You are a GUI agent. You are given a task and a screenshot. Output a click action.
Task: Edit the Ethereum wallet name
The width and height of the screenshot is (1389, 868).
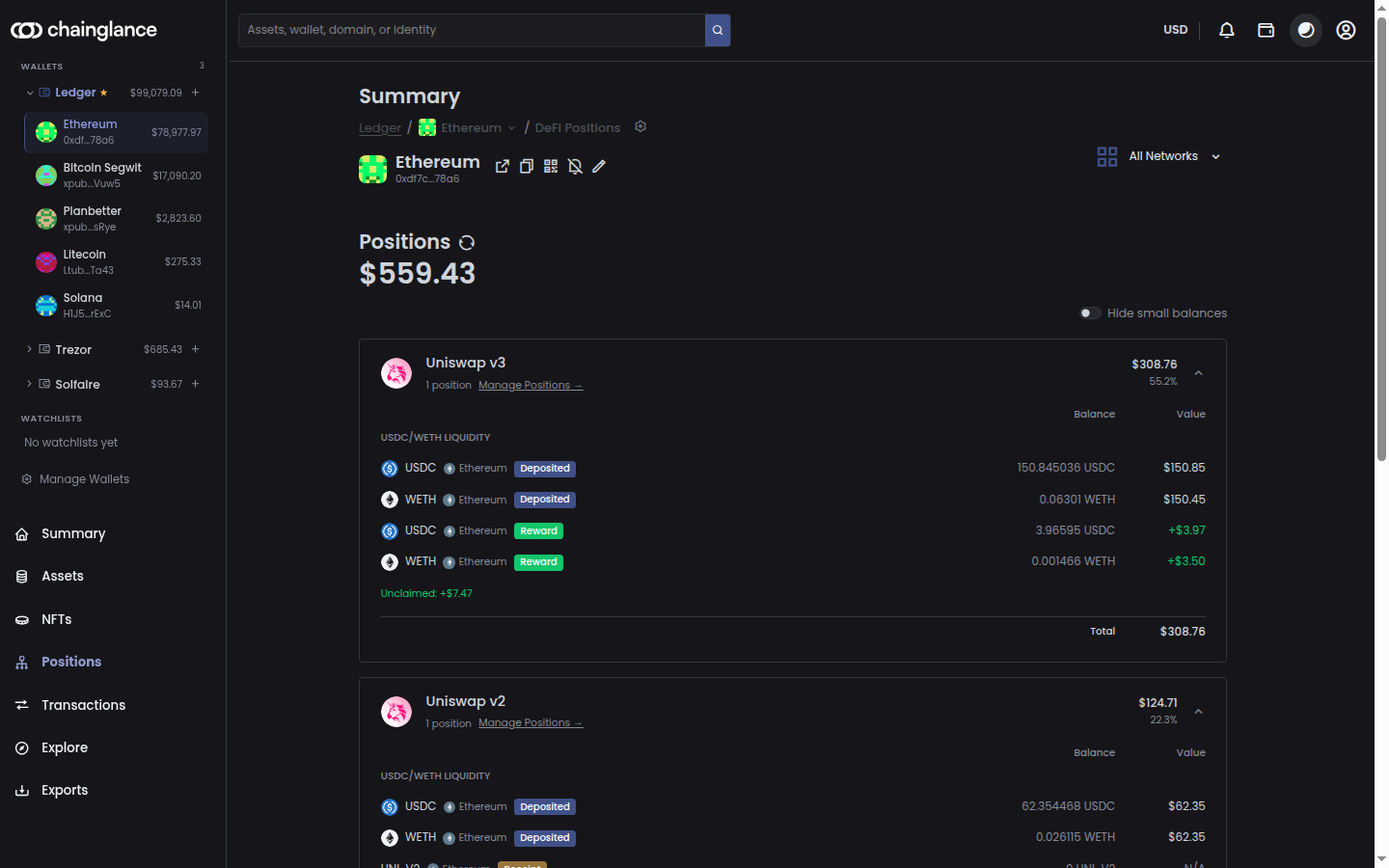coord(599,166)
